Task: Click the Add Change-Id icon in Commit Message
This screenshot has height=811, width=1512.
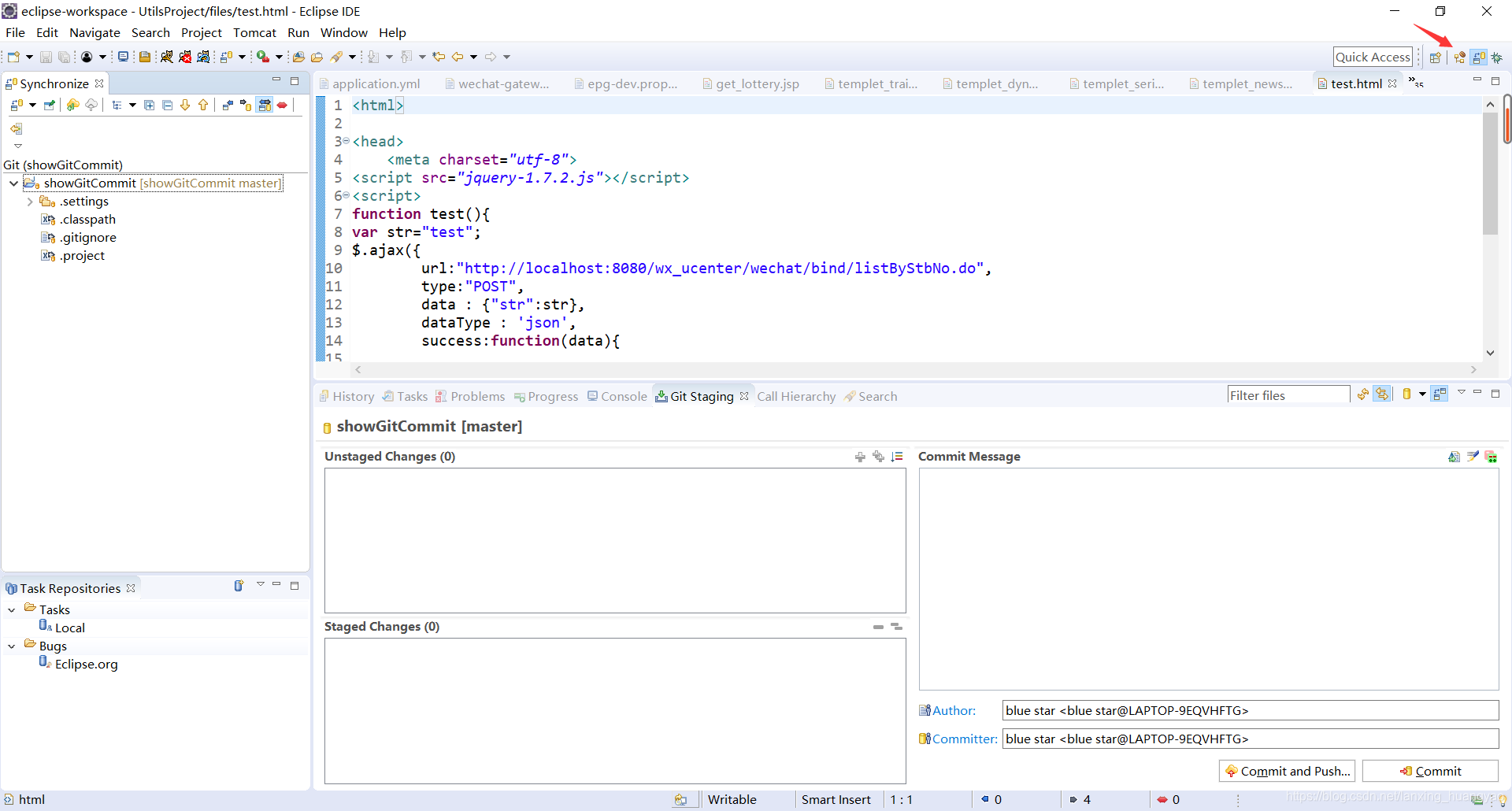Action: (x=1491, y=457)
